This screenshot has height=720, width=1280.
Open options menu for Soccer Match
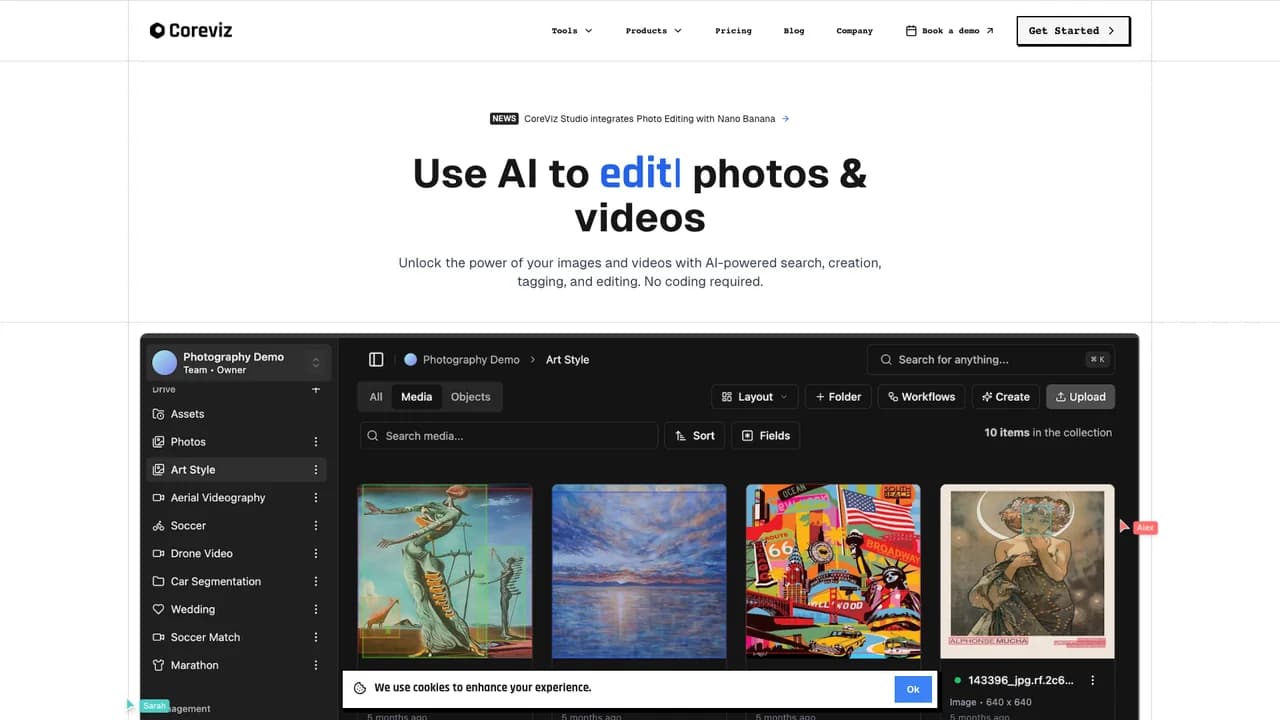[316, 638]
